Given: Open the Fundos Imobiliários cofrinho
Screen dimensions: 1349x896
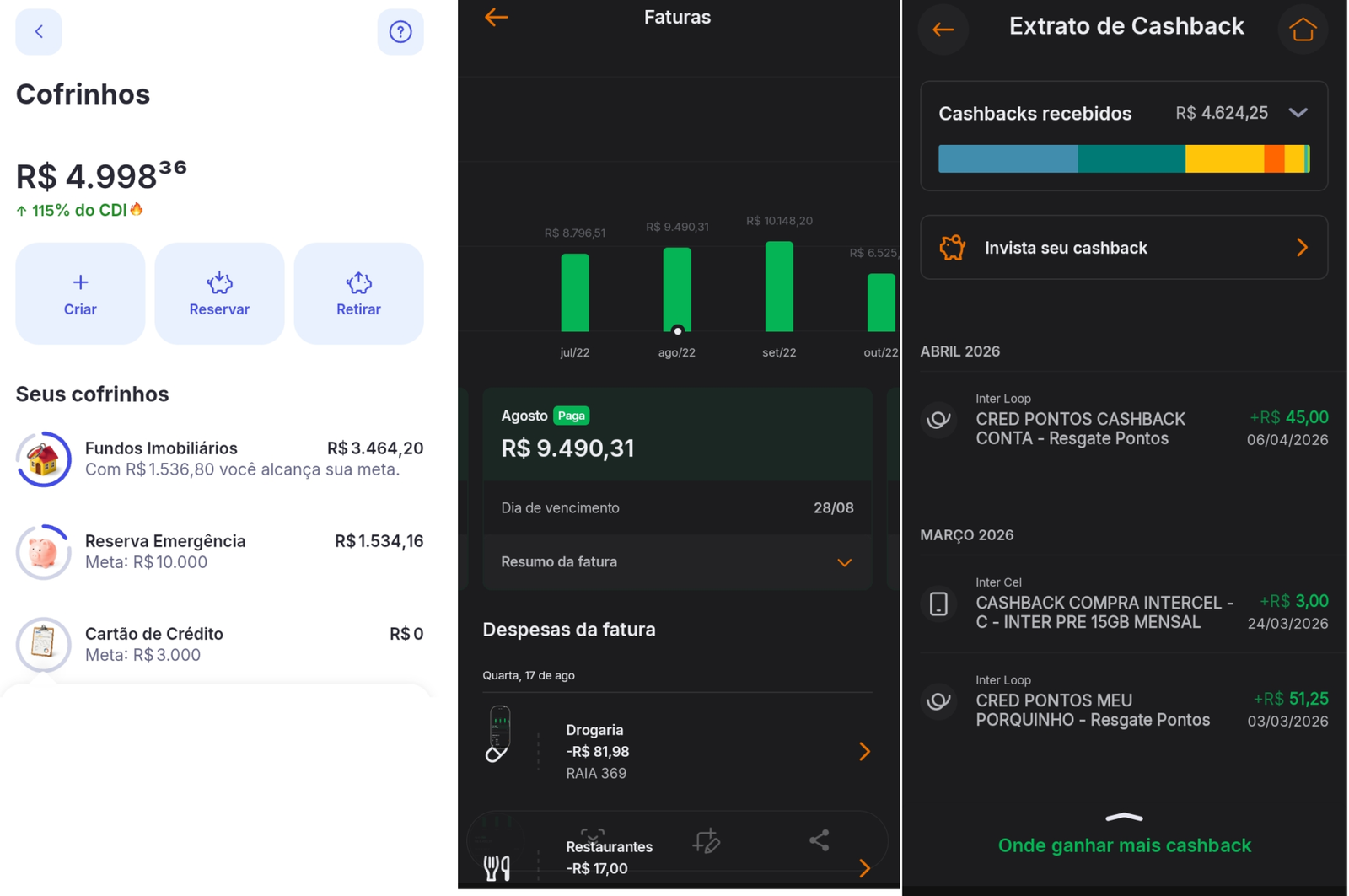Looking at the screenshot, I should tap(219, 459).
